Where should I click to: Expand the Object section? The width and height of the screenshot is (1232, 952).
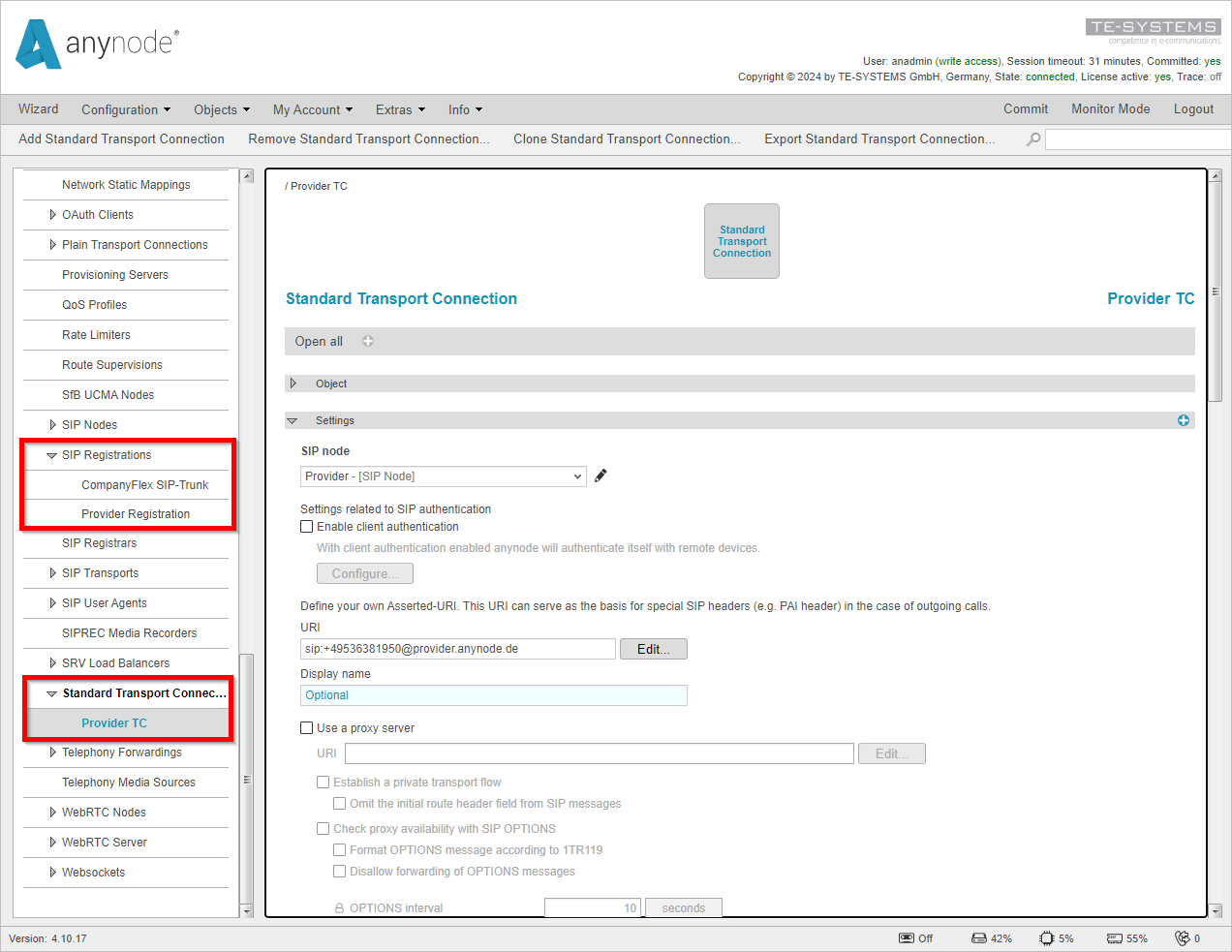coord(293,384)
